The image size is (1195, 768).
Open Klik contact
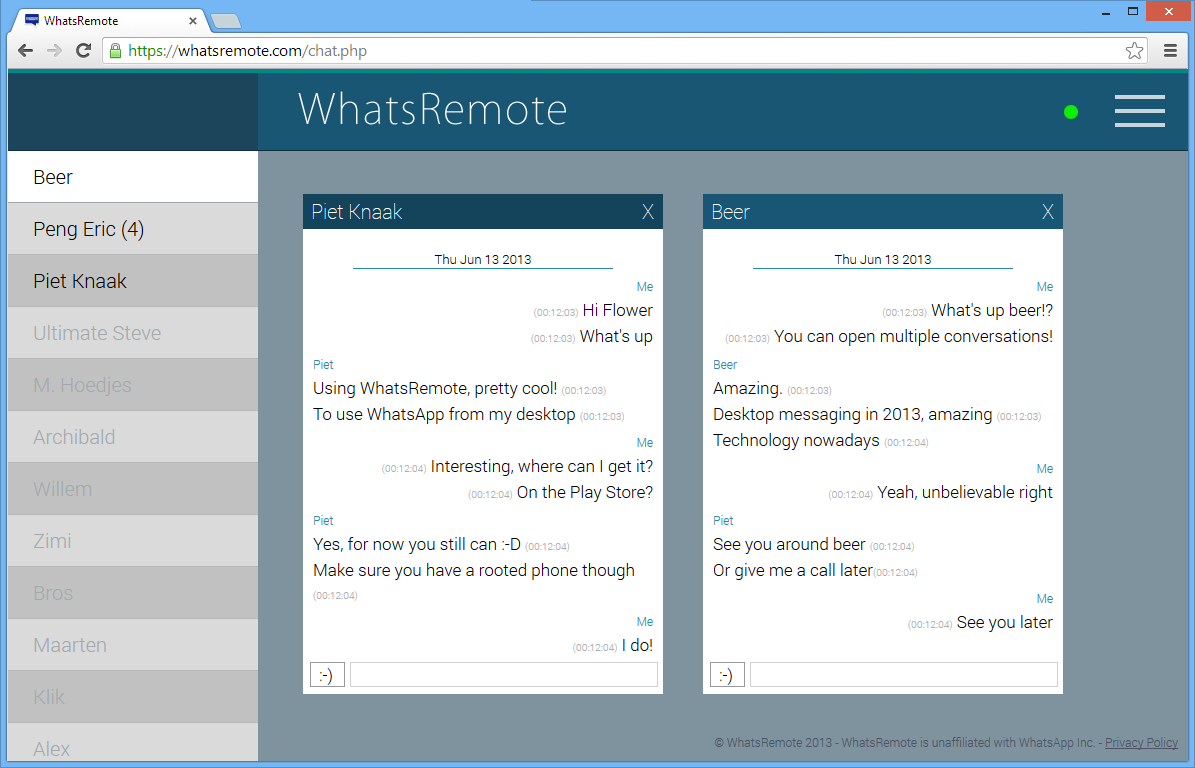[133, 696]
